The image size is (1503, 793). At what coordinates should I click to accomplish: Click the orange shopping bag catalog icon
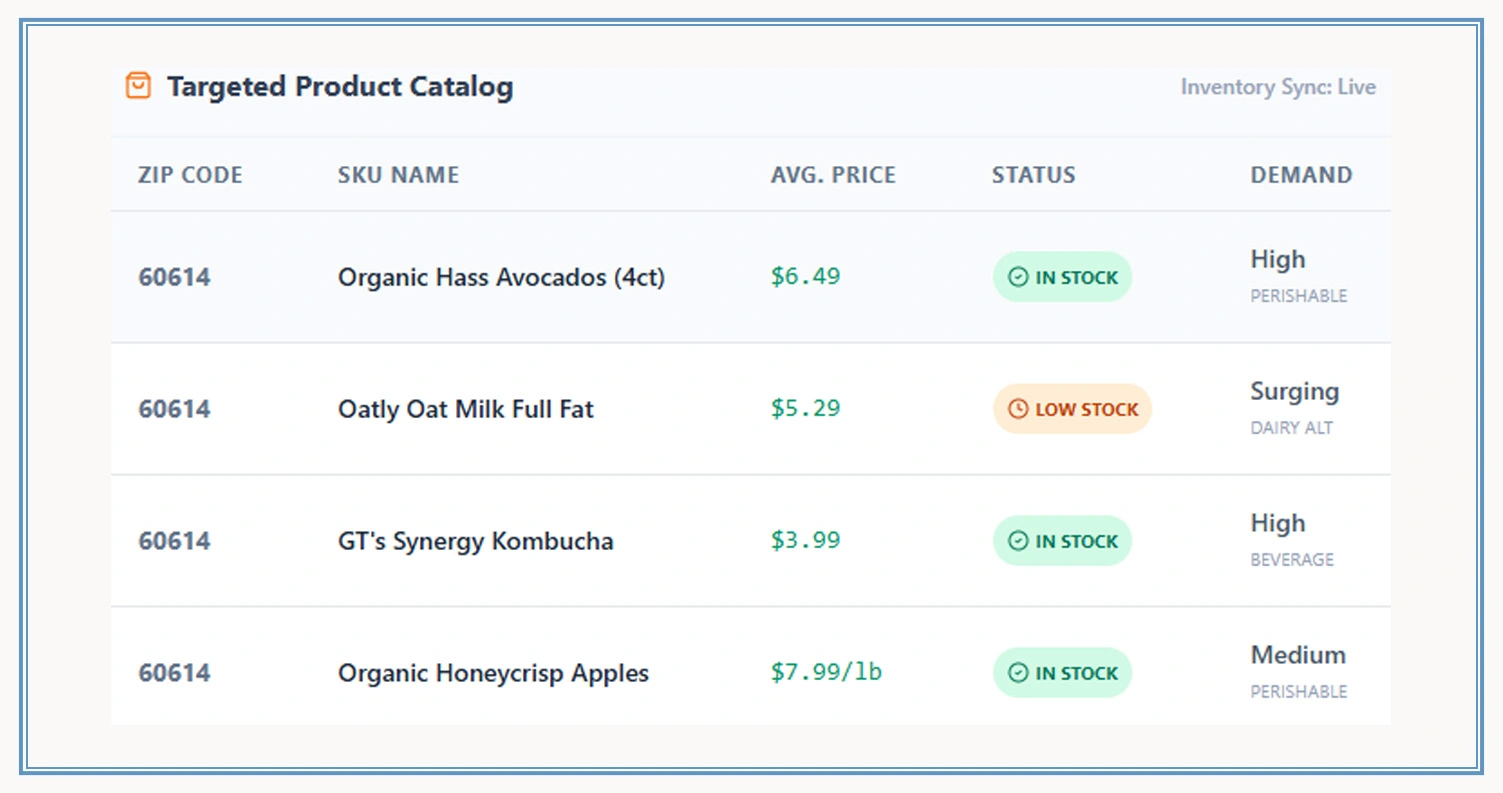pos(137,86)
